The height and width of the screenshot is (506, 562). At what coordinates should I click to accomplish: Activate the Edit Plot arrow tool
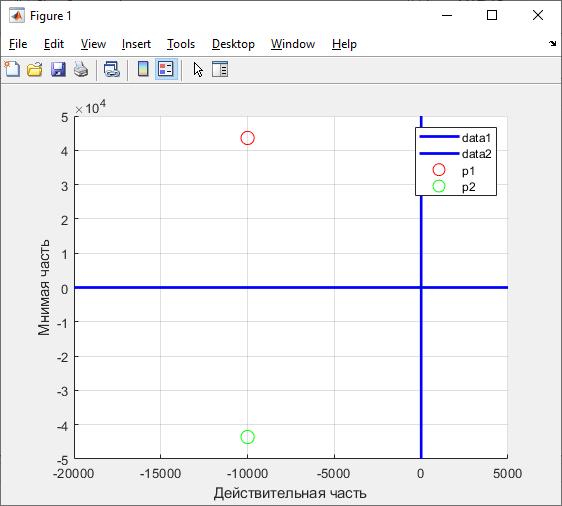(198, 69)
